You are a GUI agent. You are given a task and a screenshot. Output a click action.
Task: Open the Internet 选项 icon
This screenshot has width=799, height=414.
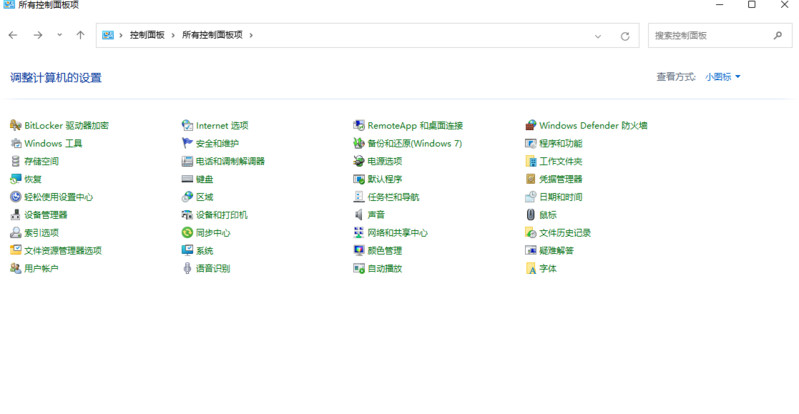(187, 125)
